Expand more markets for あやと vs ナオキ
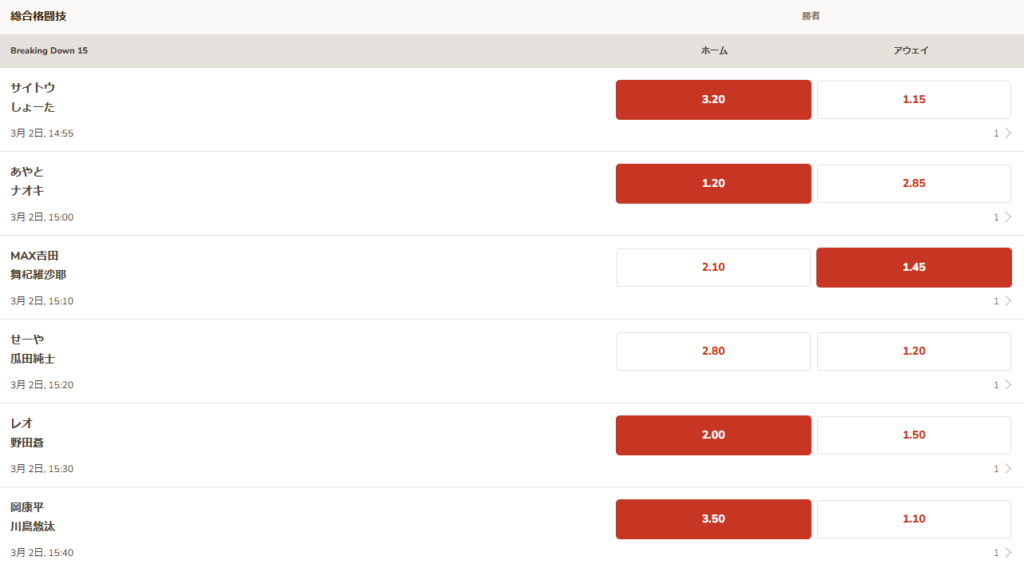Screen dimensions: 1024x568 tap(1002, 217)
